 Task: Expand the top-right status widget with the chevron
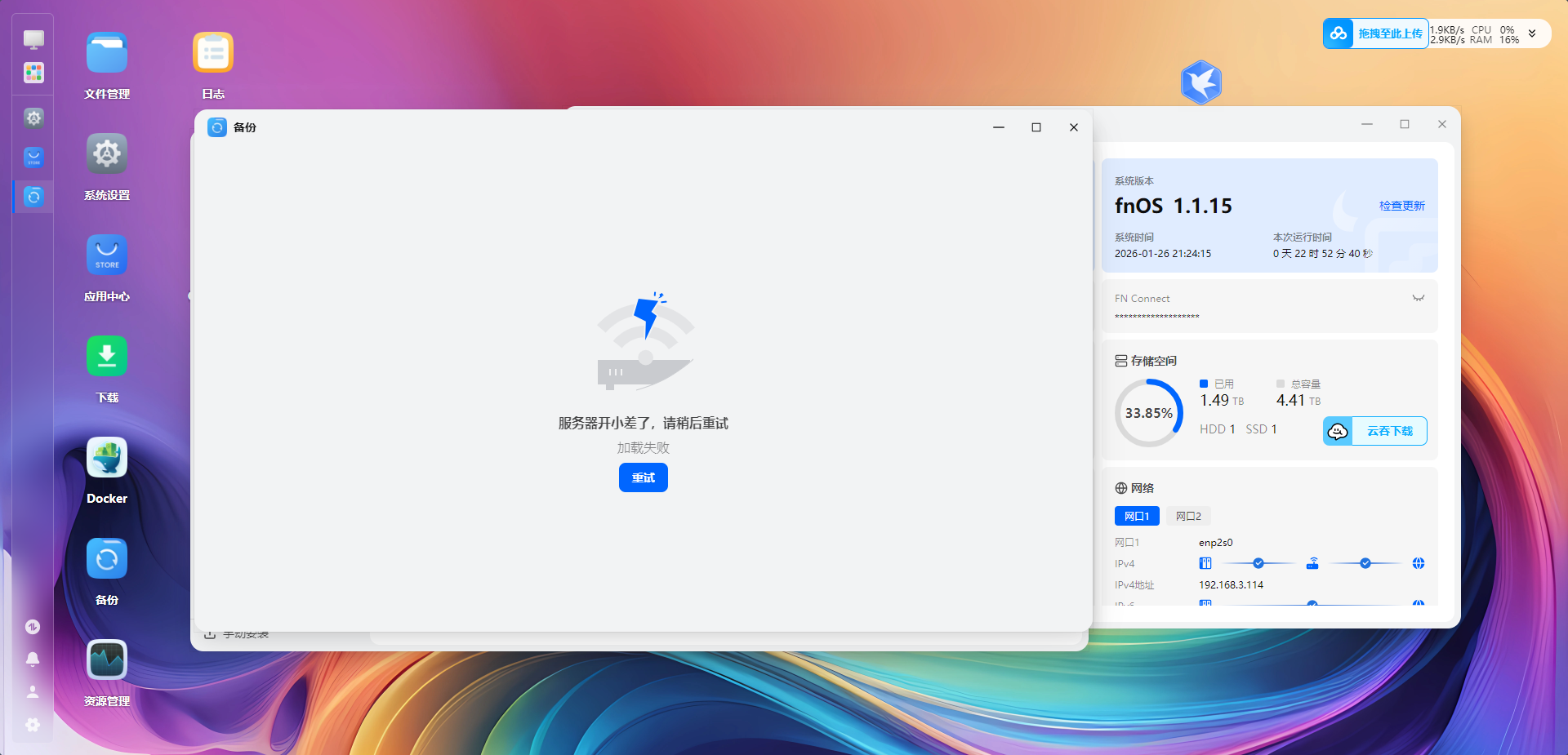point(1532,33)
